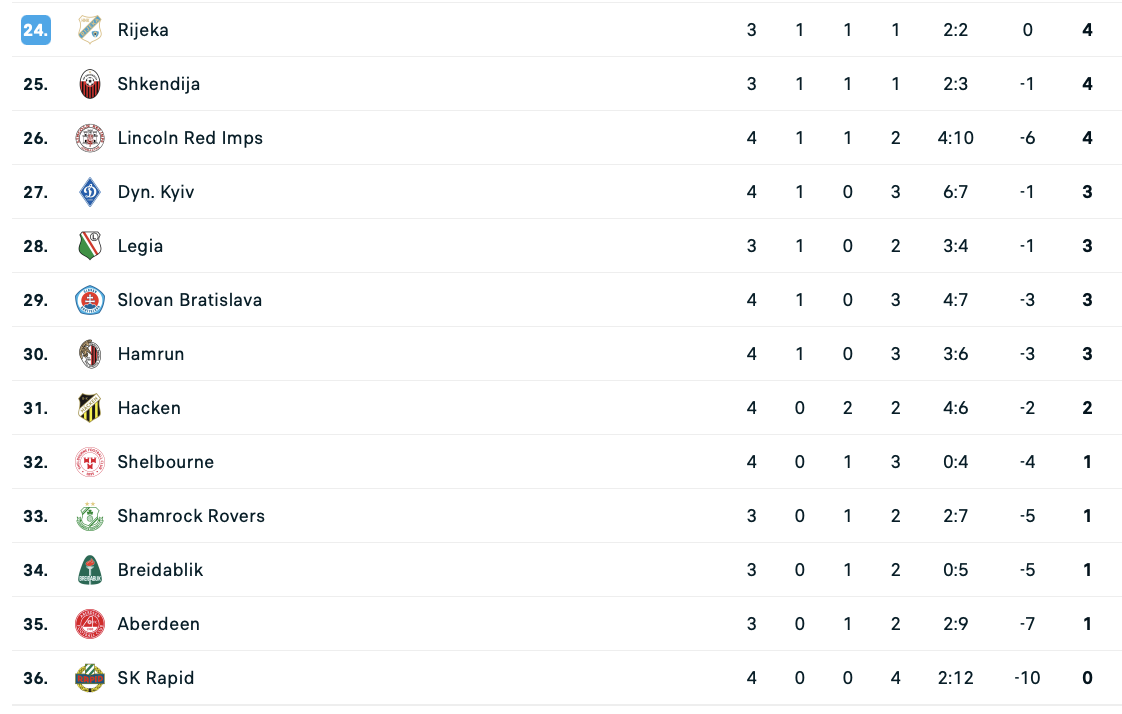Viewport: 1122px width, 714px height.
Task: Open the SK Rapid logo
Action: tap(90, 678)
